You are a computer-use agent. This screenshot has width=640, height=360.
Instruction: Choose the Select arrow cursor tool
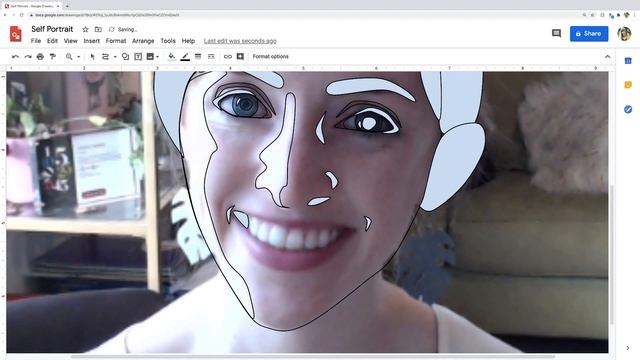pyautogui.click(x=92, y=57)
